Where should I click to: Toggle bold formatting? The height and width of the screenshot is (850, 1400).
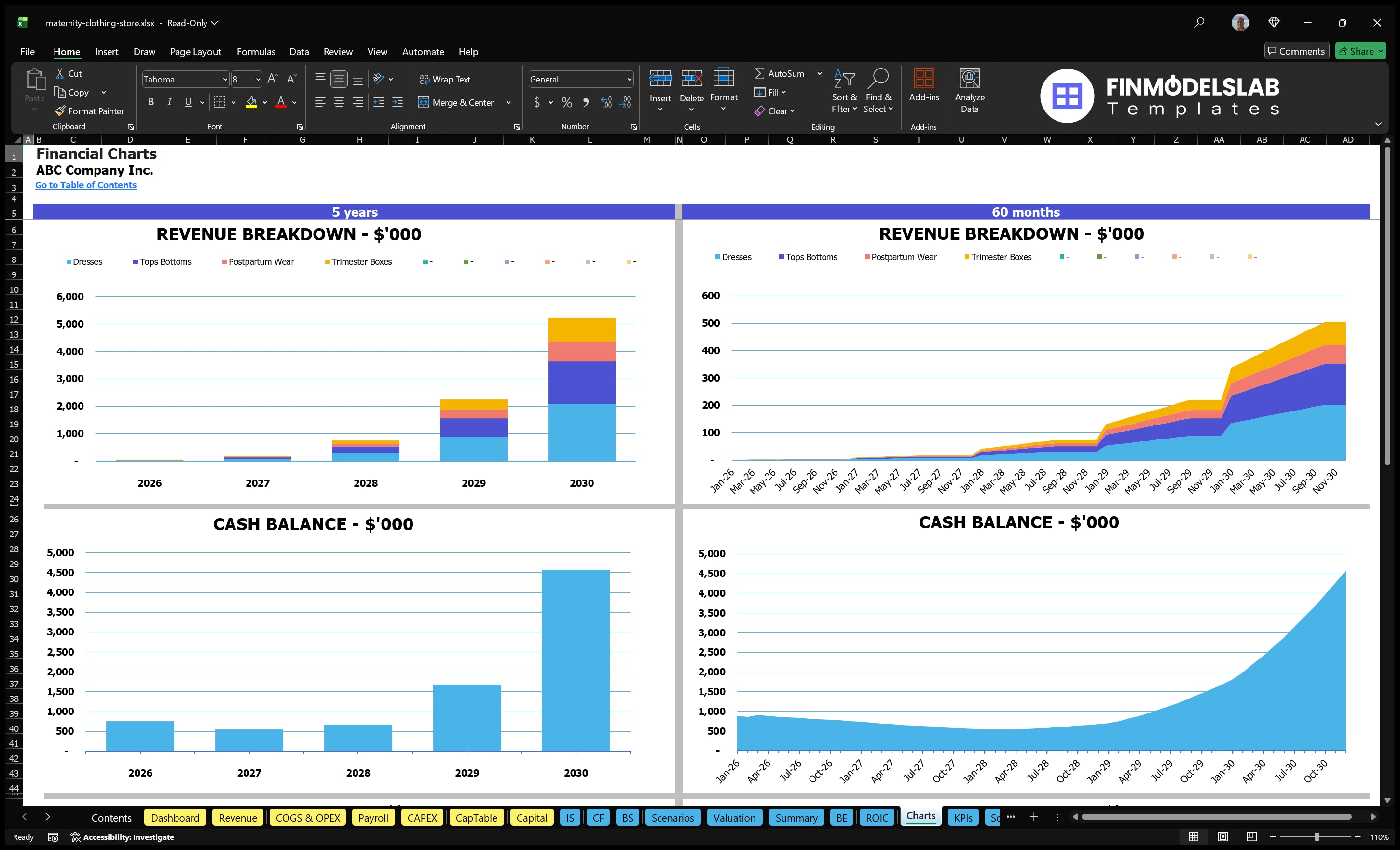151,102
